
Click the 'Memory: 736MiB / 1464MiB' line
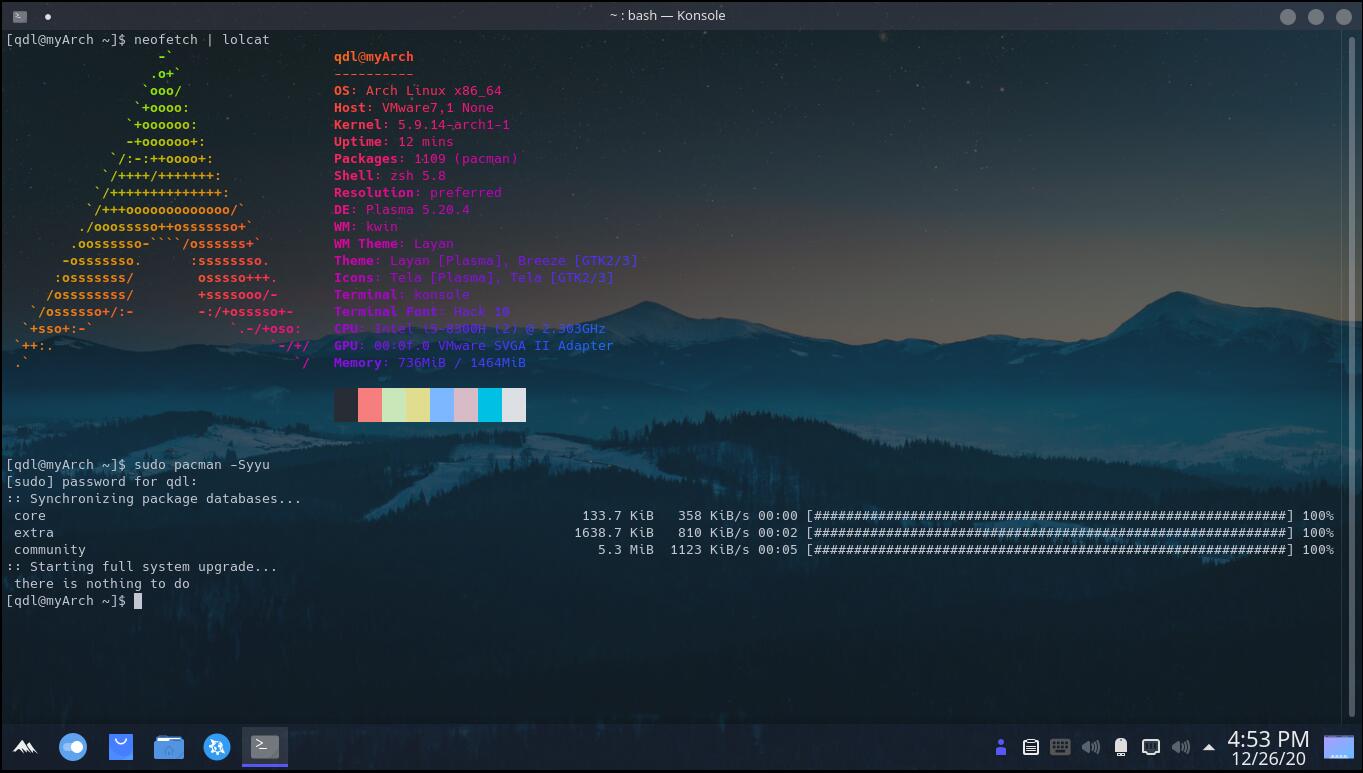pyautogui.click(x=430, y=363)
